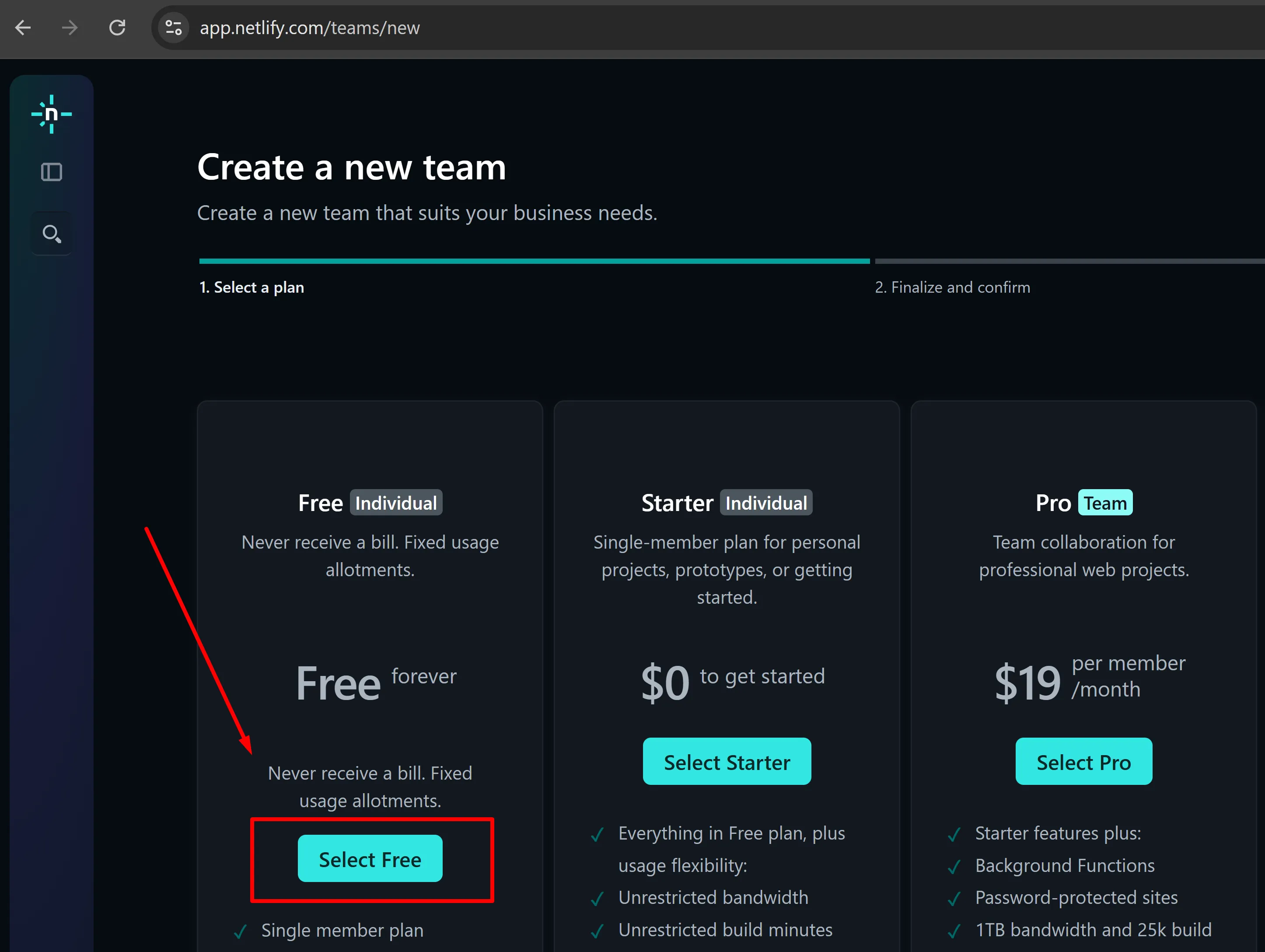The height and width of the screenshot is (952, 1265).
Task: Toggle the sidebar panel icon
Action: 52,171
